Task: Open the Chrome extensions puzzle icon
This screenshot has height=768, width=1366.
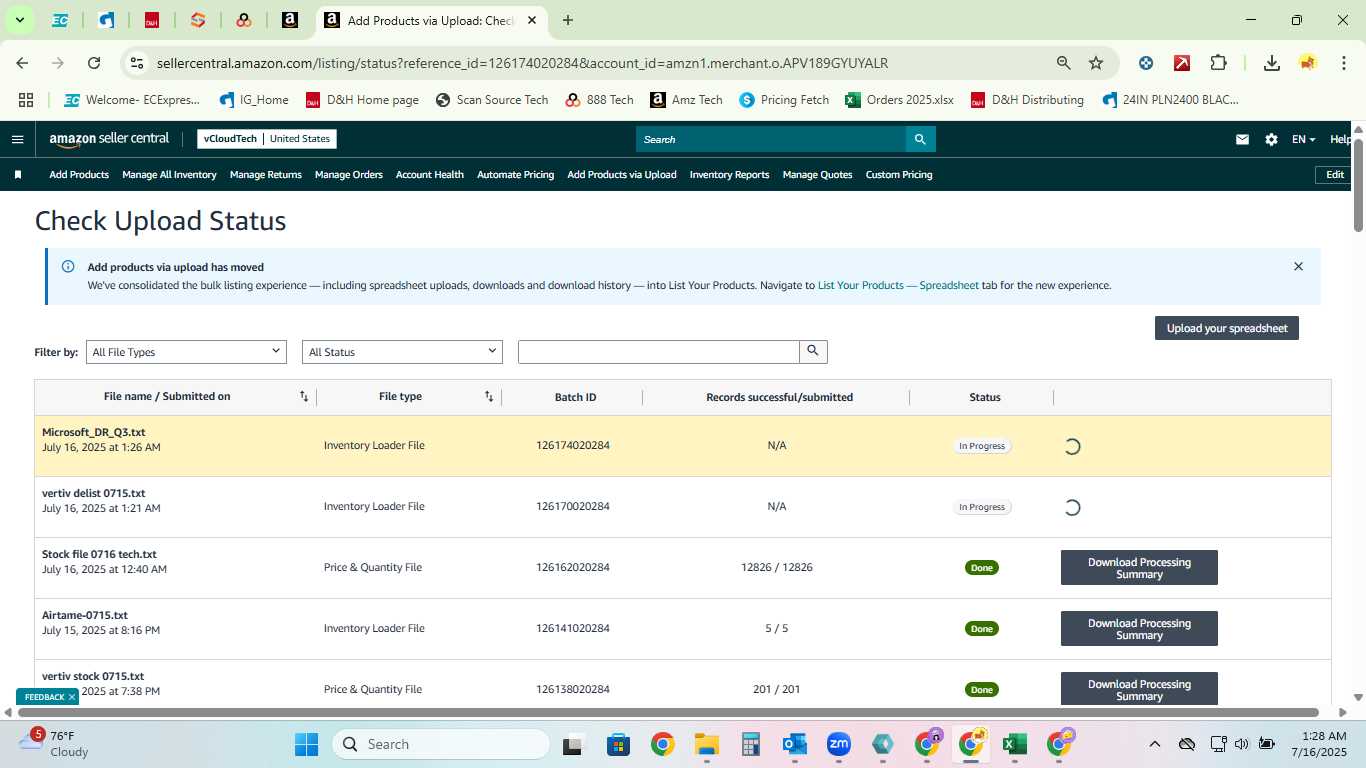Action: click(1218, 63)
